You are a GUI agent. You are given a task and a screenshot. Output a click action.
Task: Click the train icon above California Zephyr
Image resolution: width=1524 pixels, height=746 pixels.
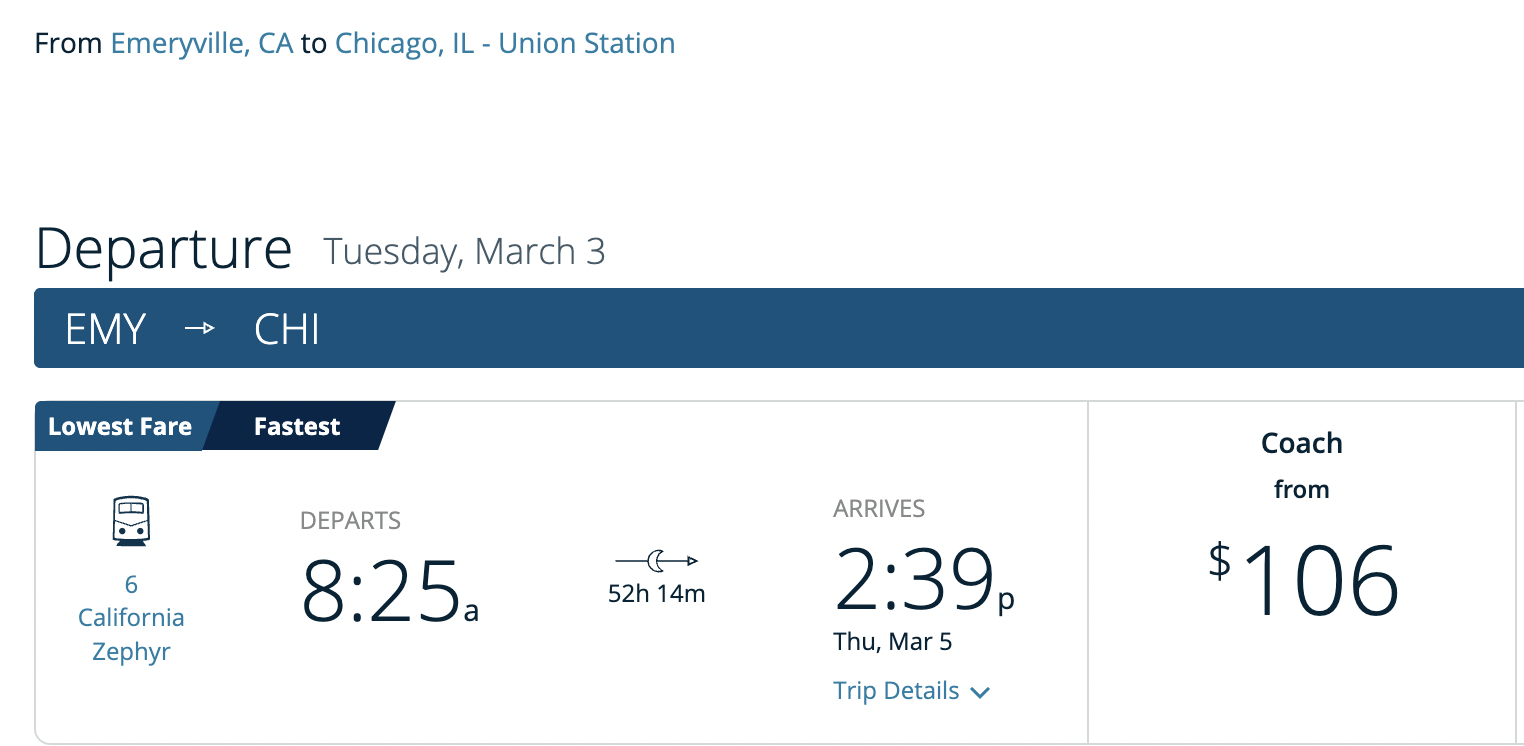click(131, 521)
